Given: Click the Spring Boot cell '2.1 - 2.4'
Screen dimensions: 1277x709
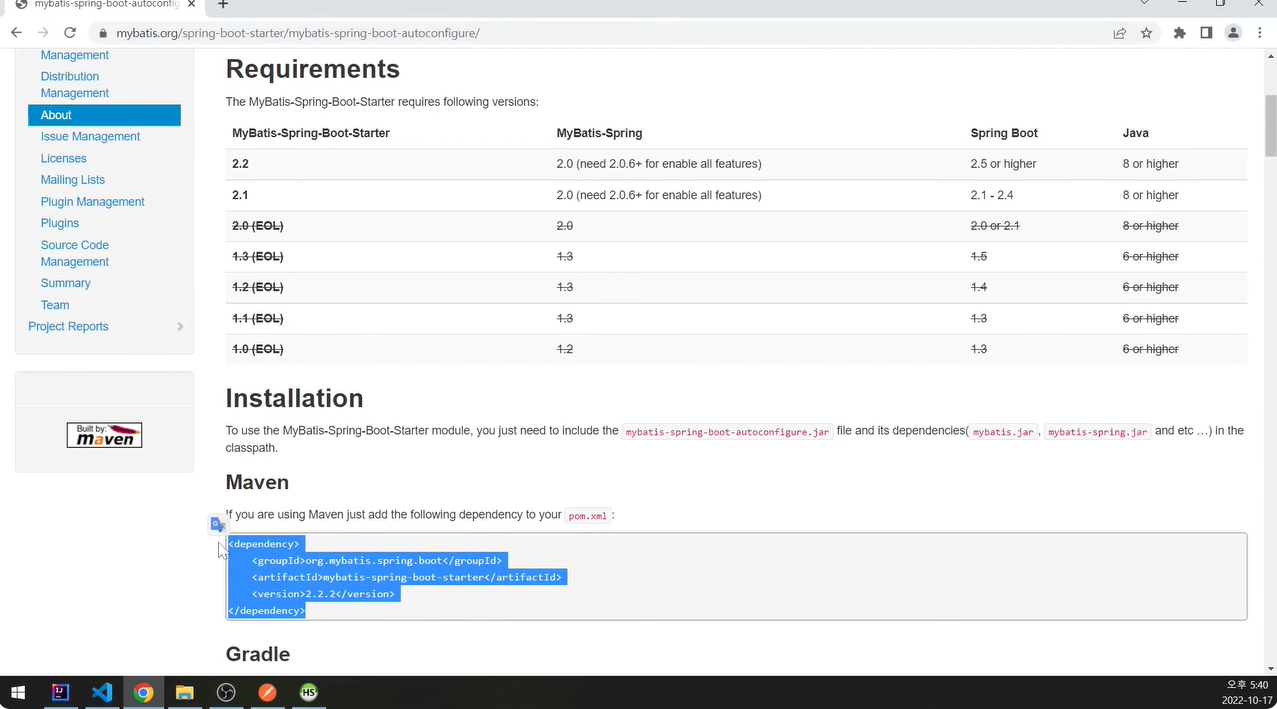Looking at the screenshot, I should pyautogui.click(x=992, y=195).
